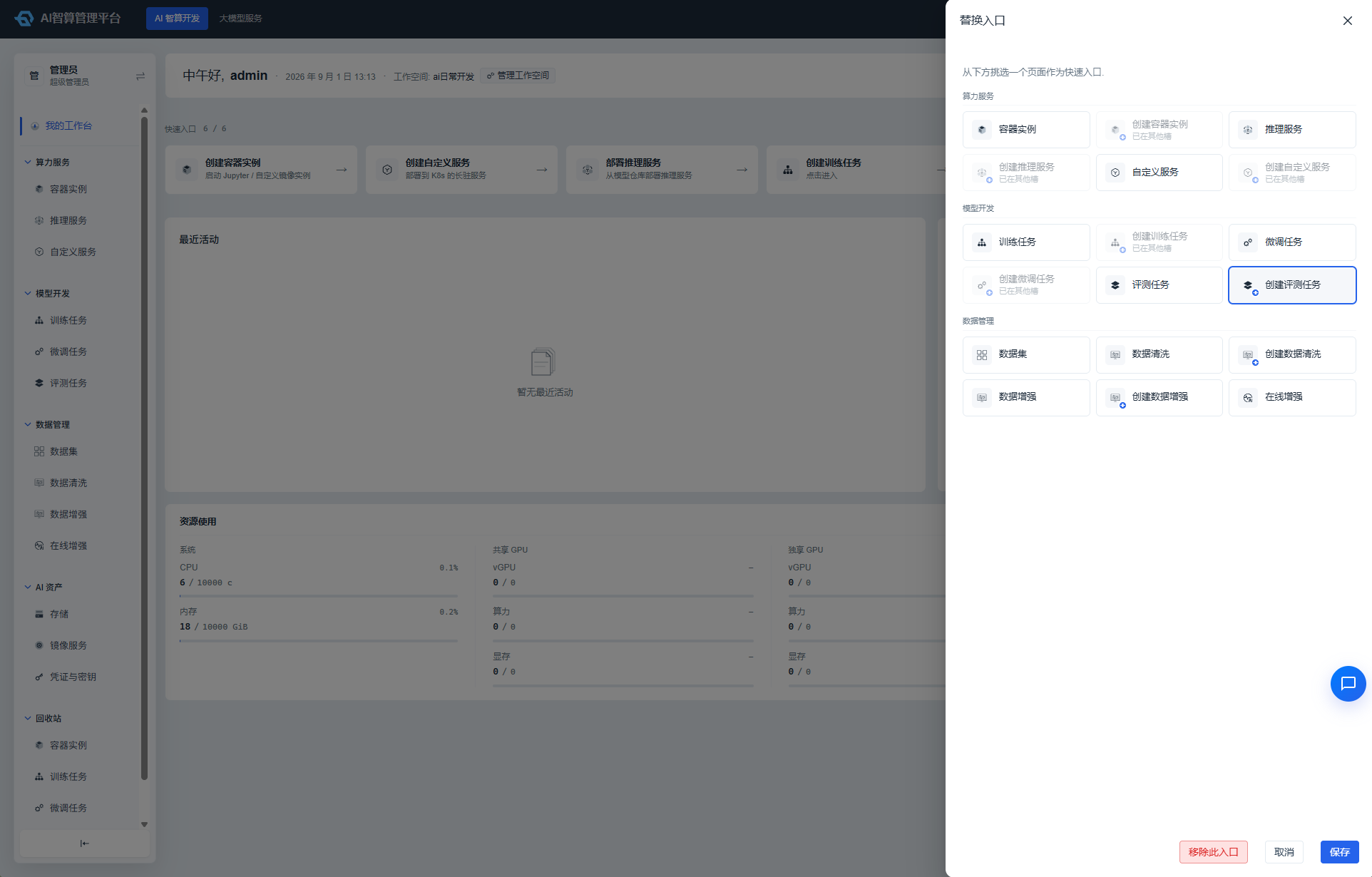Screen dimensions: 1372x877
Task: Click the 训练任务 icon in the 模型开发 group
Action: point(982,242)
